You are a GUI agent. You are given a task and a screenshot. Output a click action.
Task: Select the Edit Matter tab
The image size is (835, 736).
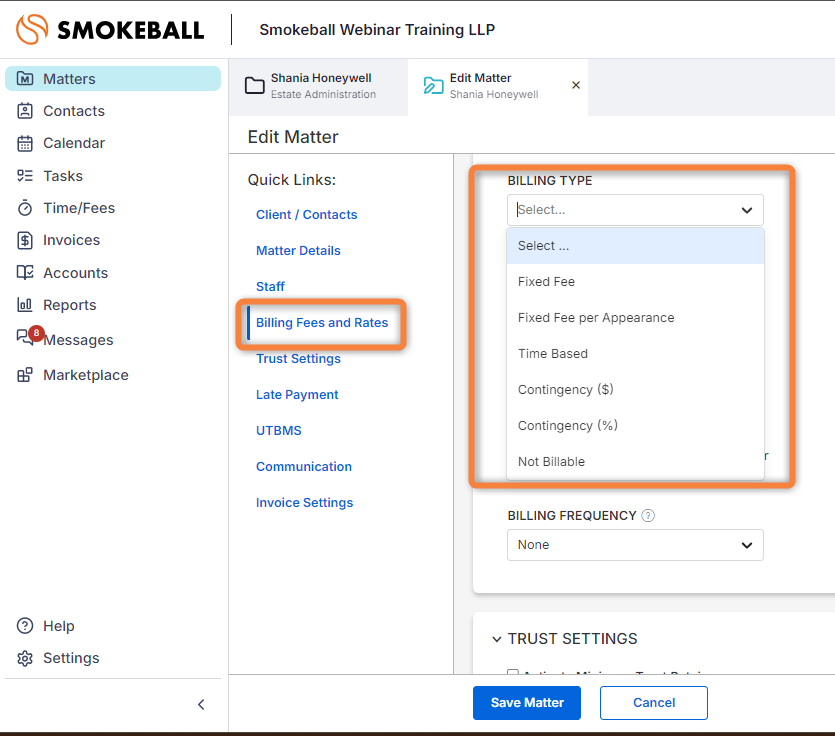(498, 87)
